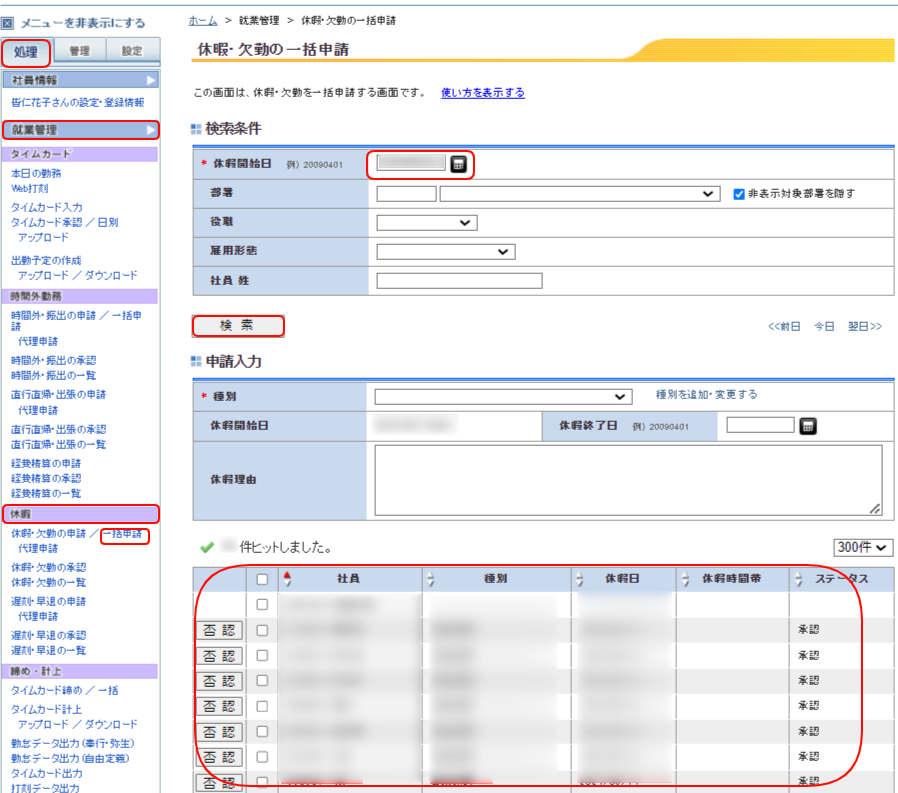Sort table by 社員 column arrows
898x793 pixels.
(x=287, y=579)
